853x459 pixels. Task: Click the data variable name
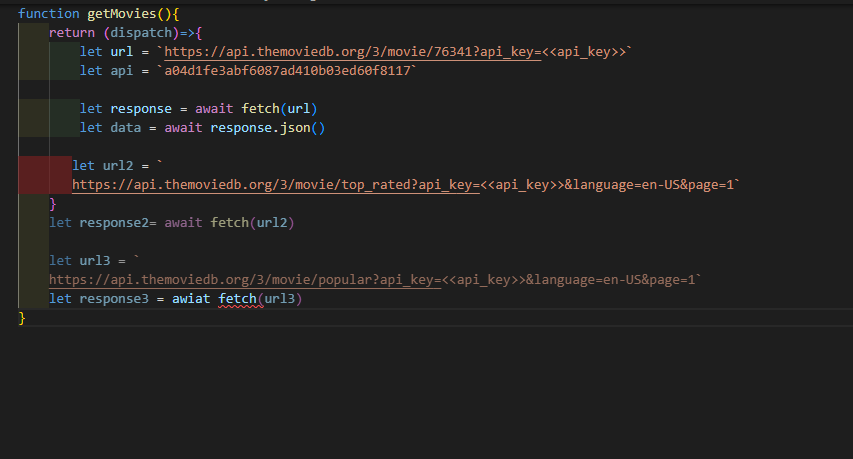(126, 128)
